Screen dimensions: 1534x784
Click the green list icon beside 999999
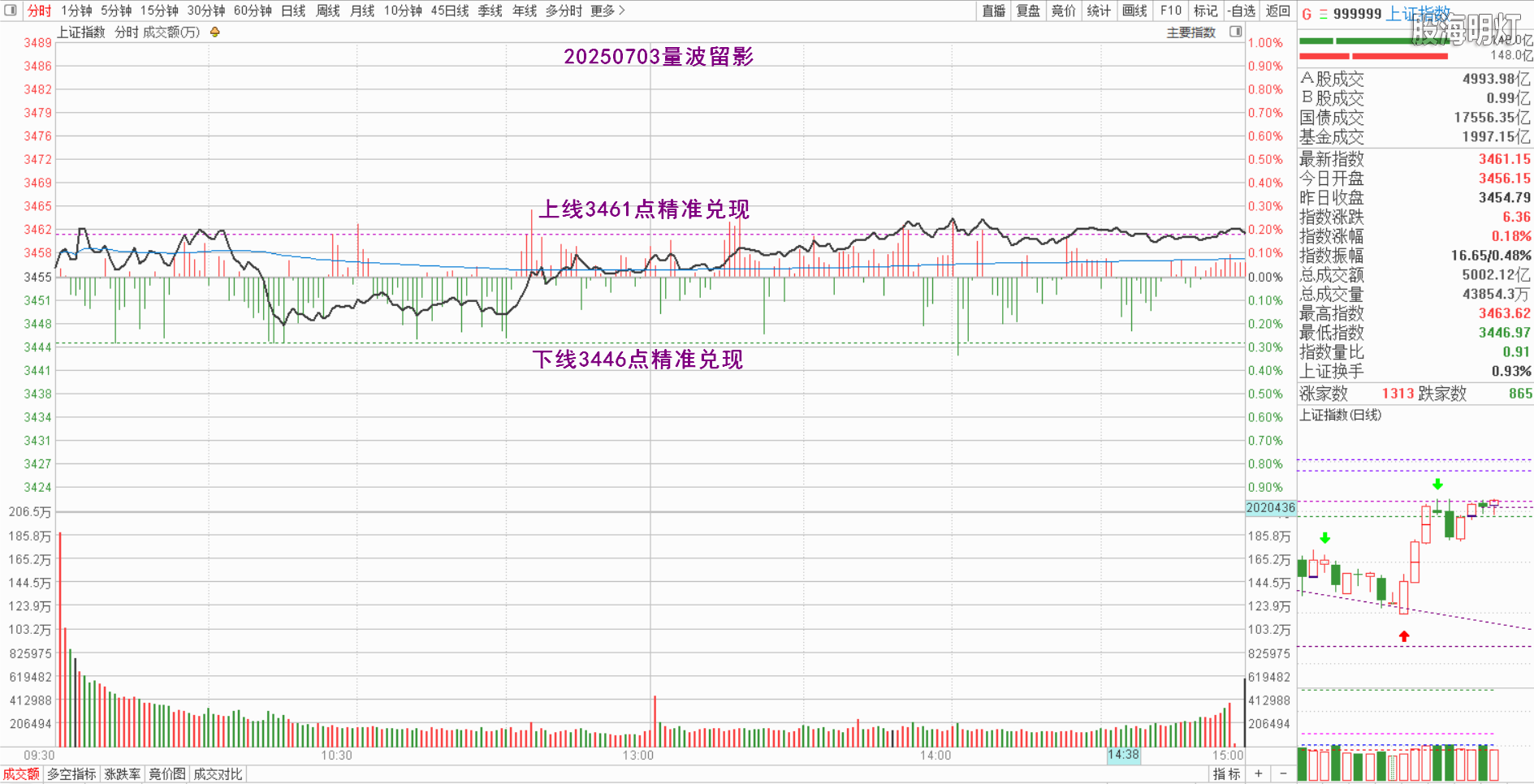coord(1323,14)
